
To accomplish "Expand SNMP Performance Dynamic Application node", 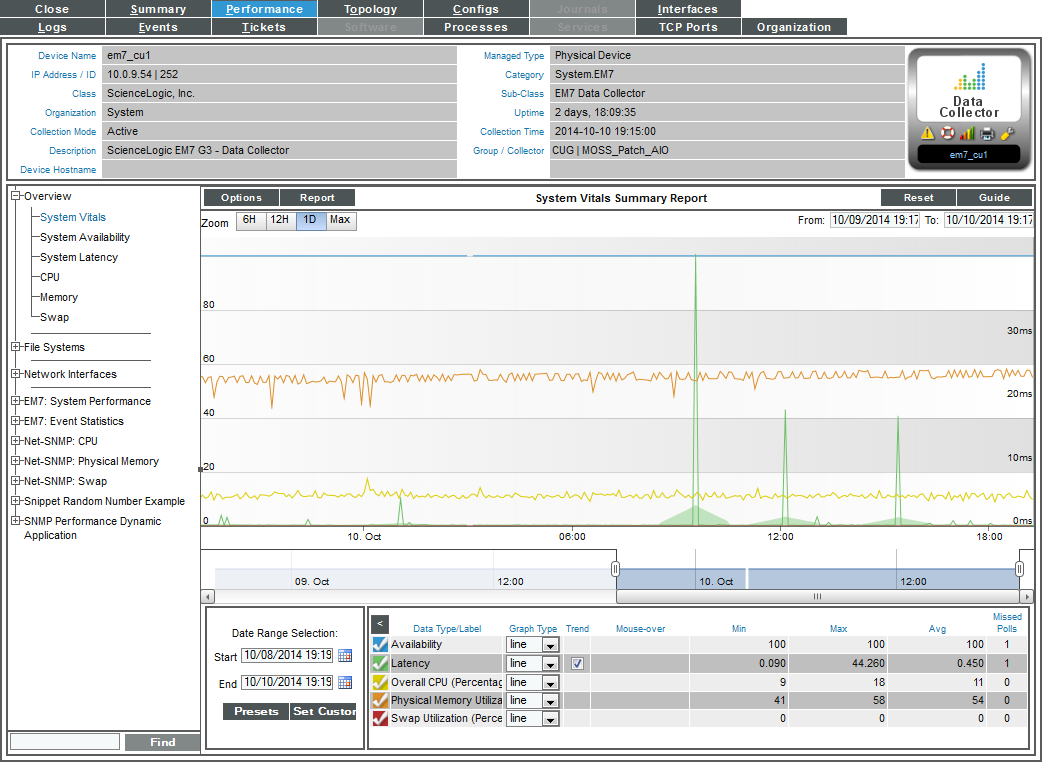I will [16, 521].
